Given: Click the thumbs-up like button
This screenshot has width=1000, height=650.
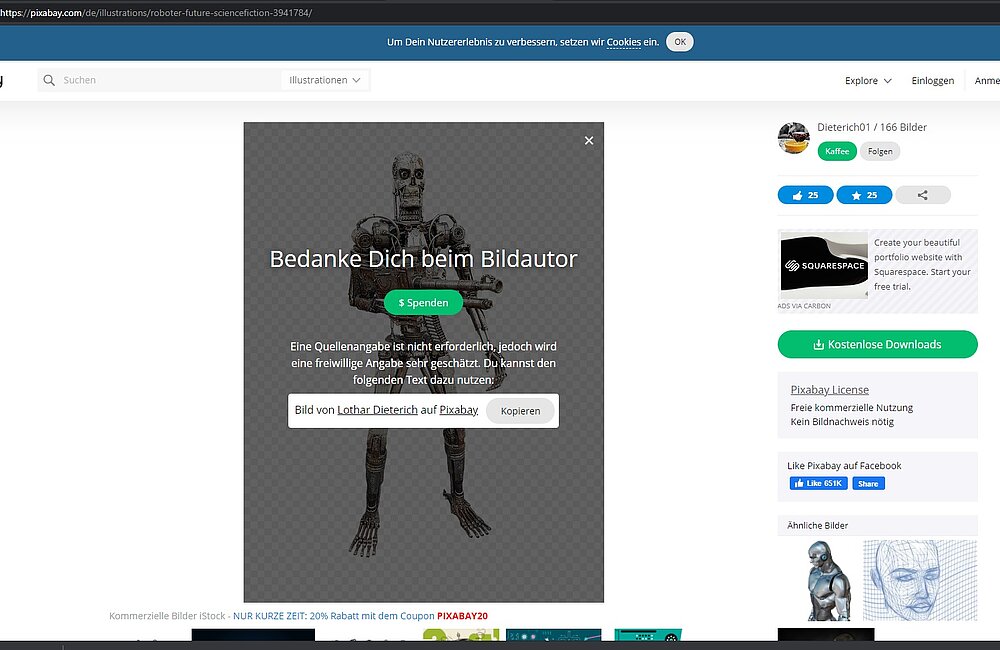Looking at the screenshot, I should point(805,195).
